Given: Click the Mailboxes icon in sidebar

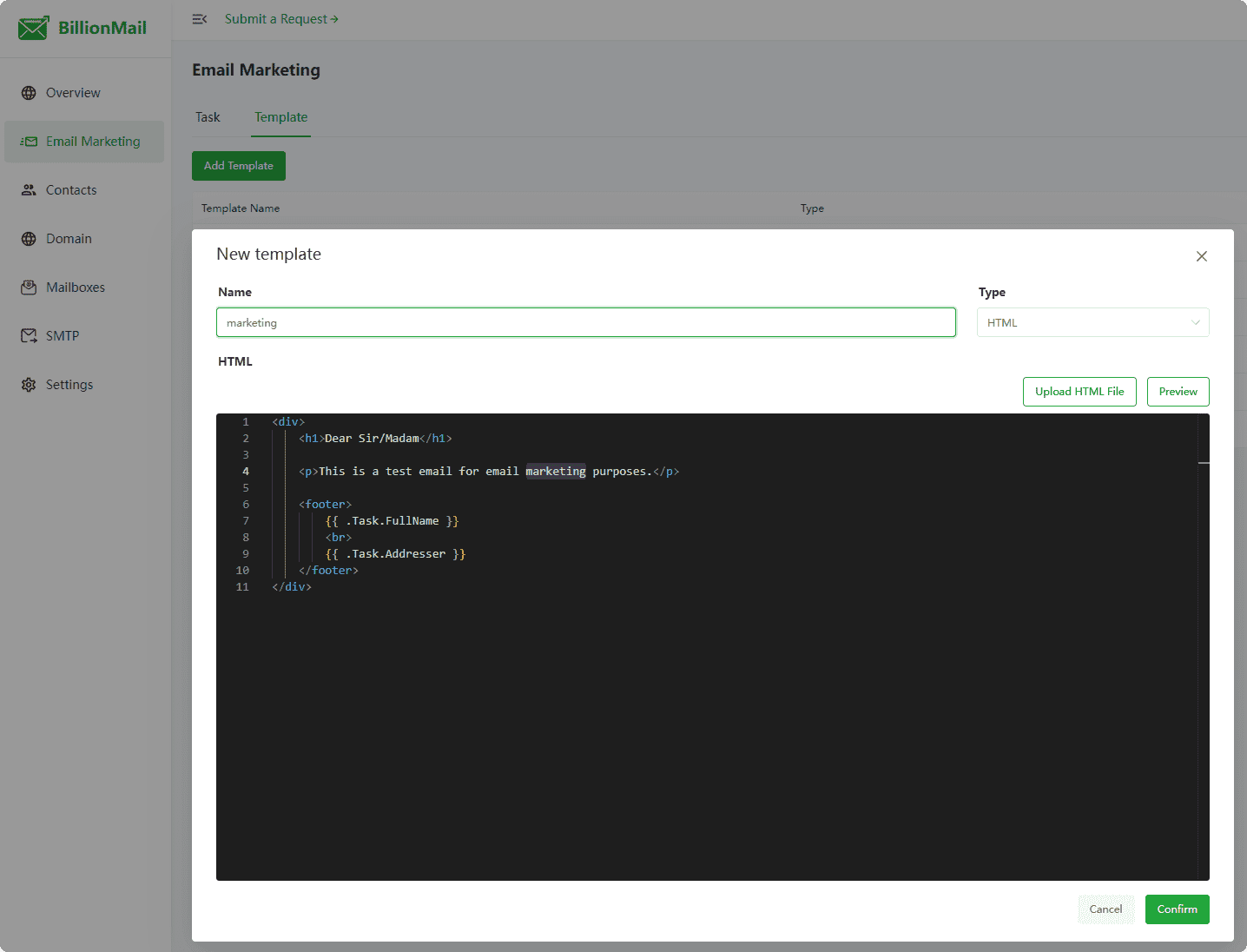Looking at the screenshot, I should 29,288.
